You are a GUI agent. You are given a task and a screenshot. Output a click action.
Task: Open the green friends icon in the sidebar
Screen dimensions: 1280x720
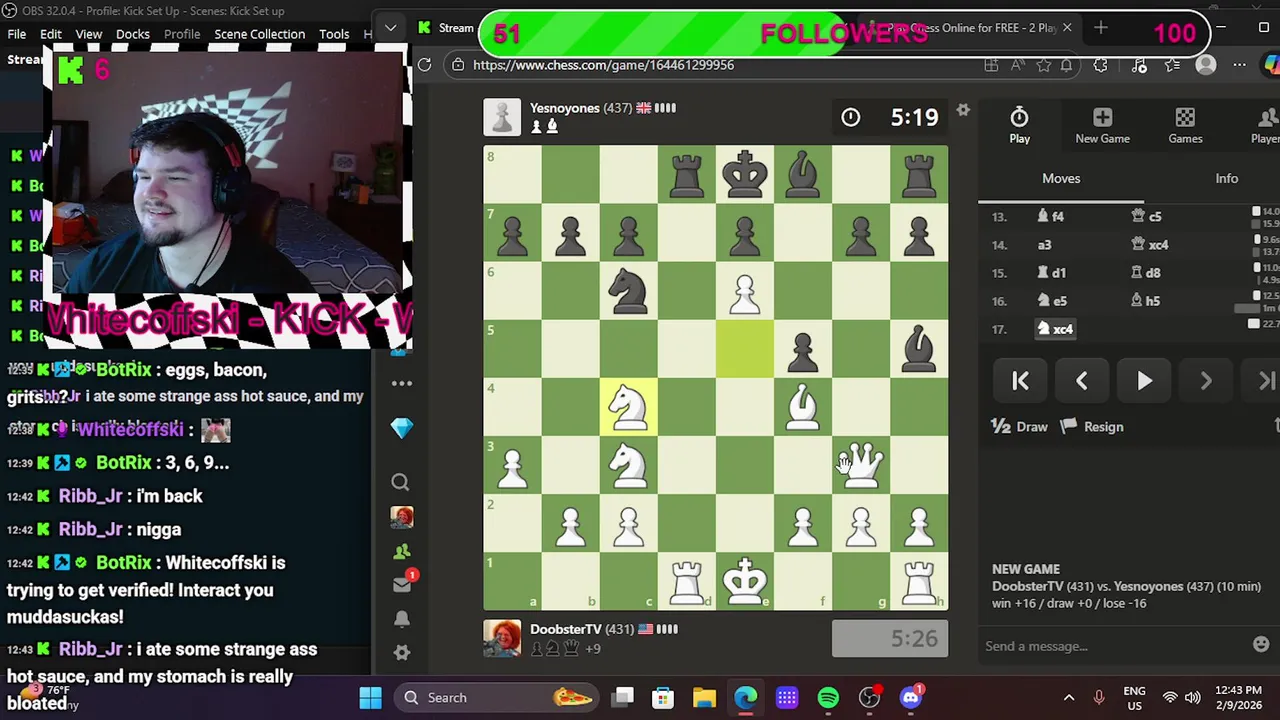tap(401, 551)
